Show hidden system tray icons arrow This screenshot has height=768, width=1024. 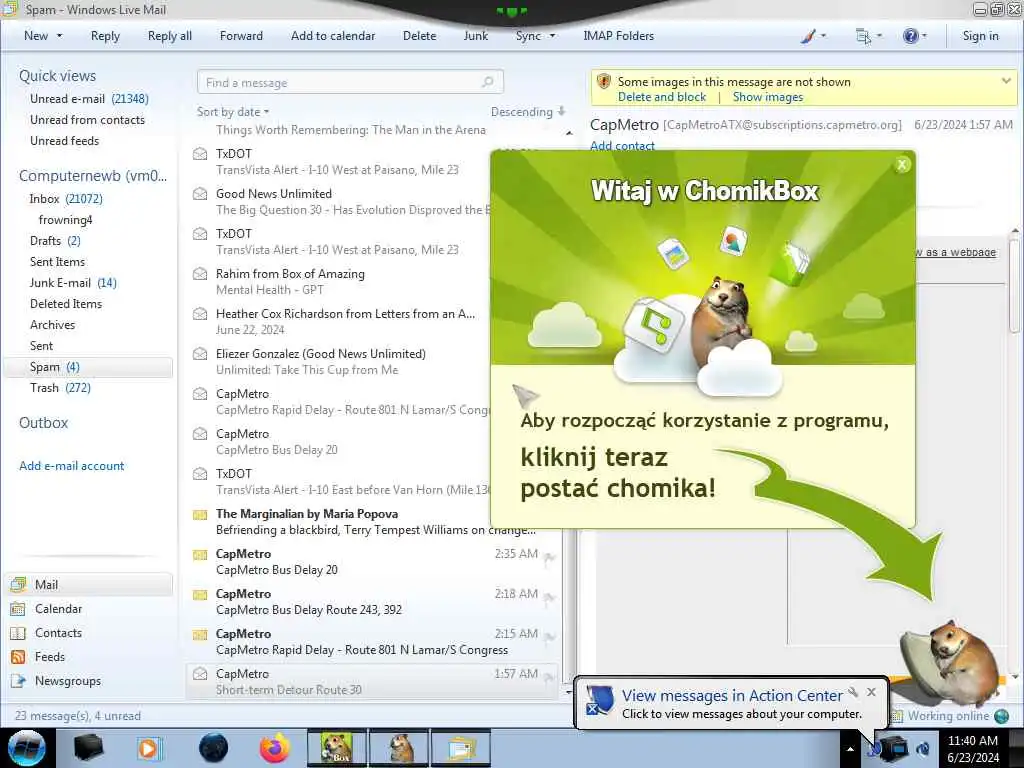pyautogui.click(x=850, y=749)
